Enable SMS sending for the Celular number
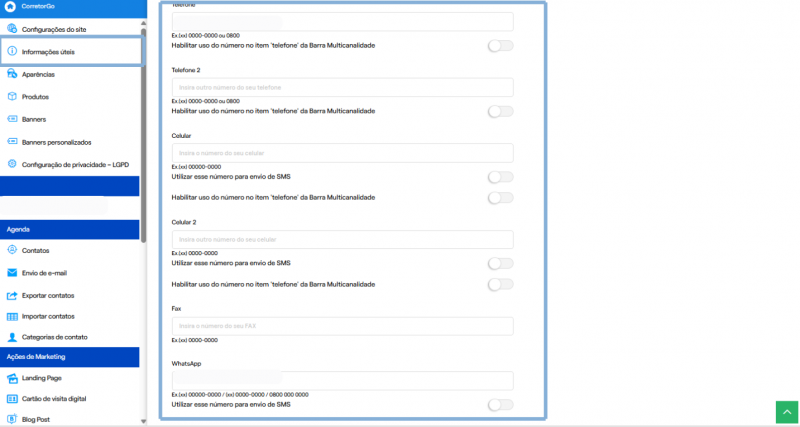 coord(501,177)
